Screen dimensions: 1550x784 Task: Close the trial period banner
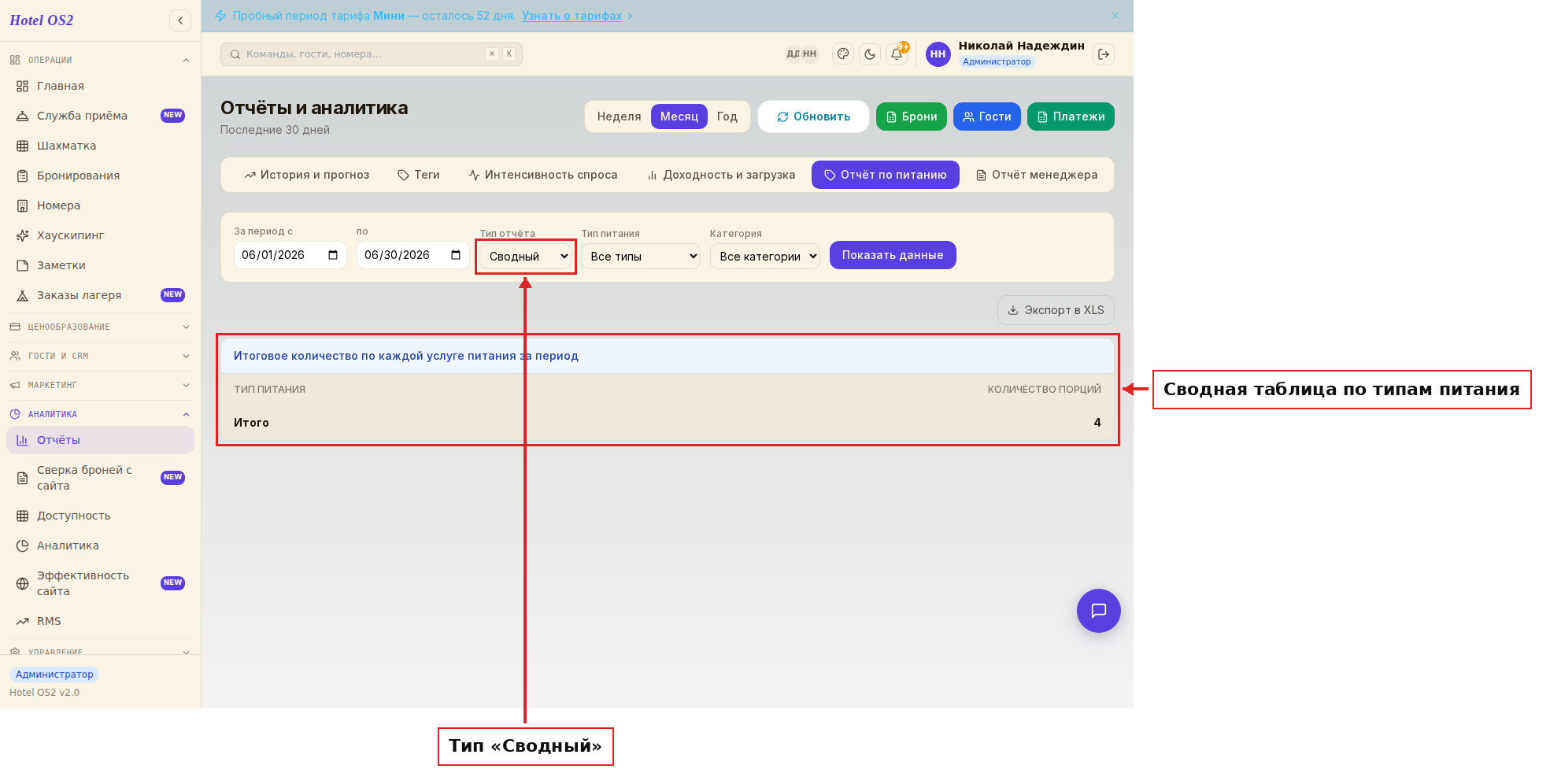coord(1115,16)
